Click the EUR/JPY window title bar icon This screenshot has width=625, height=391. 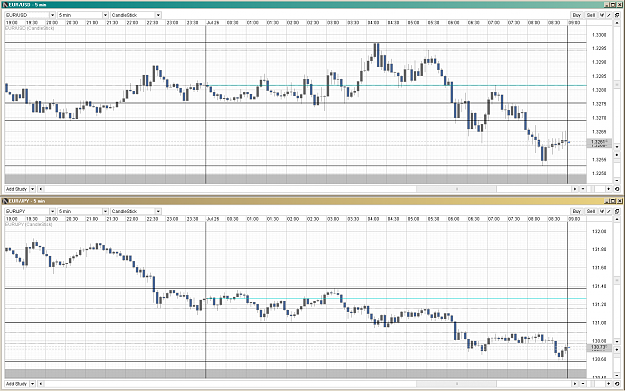click(5, 200)
